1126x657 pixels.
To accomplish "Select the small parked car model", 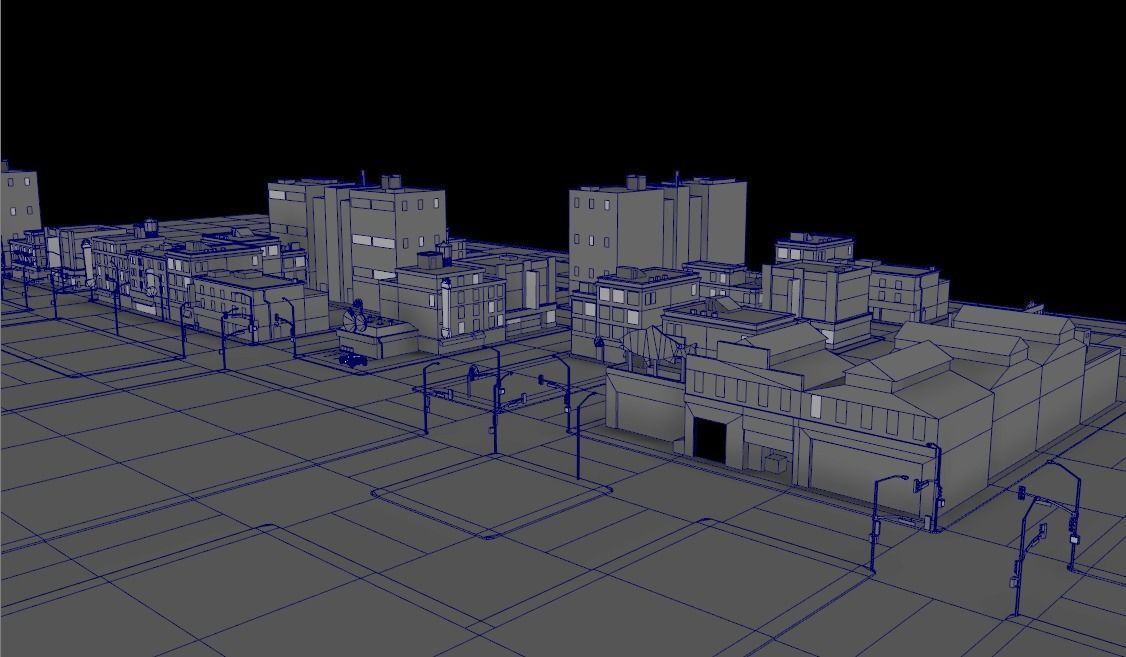I will tap(353, 360).
